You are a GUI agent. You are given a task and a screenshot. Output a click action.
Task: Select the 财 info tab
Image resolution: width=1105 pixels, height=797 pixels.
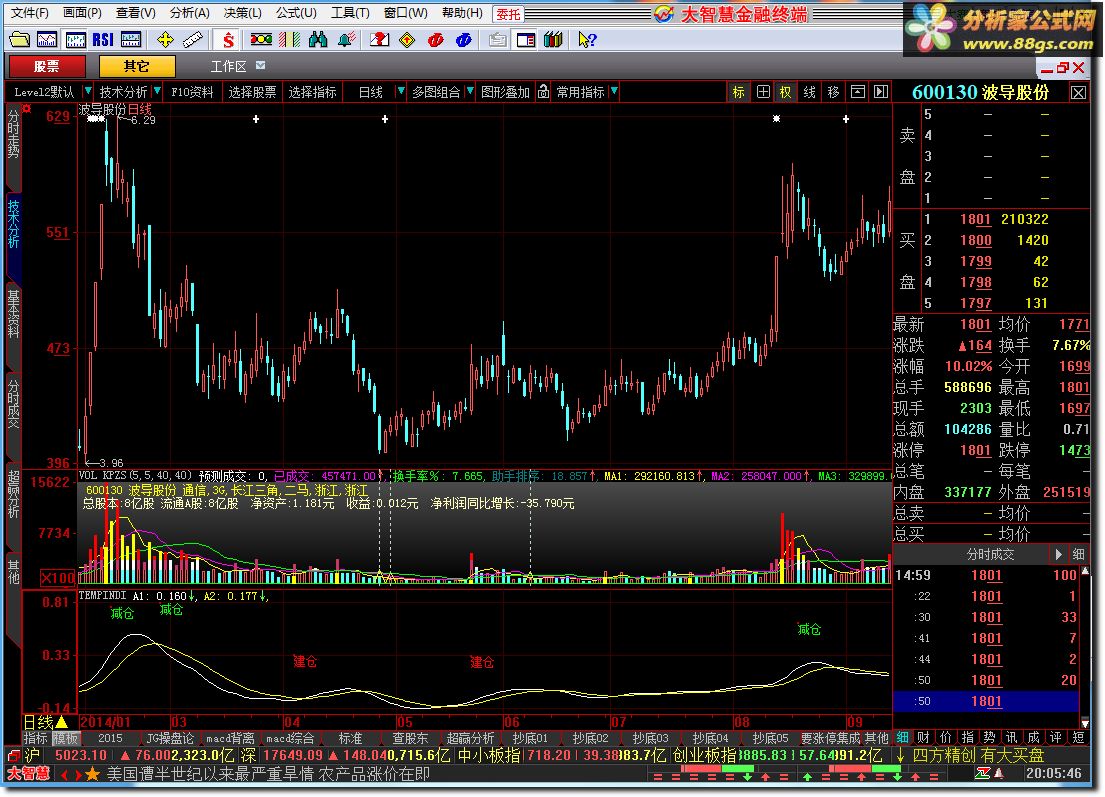[x=923, y=737]
